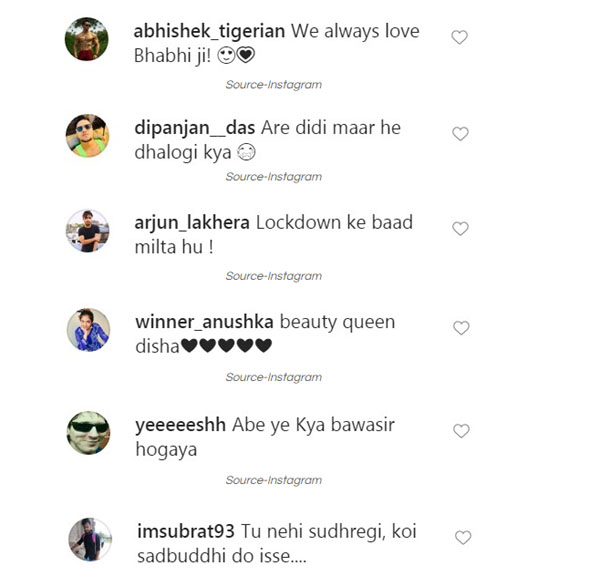Open arjun_lakhera username link
600x576 pixels.
pyautogui.click(x=192, y=223)
